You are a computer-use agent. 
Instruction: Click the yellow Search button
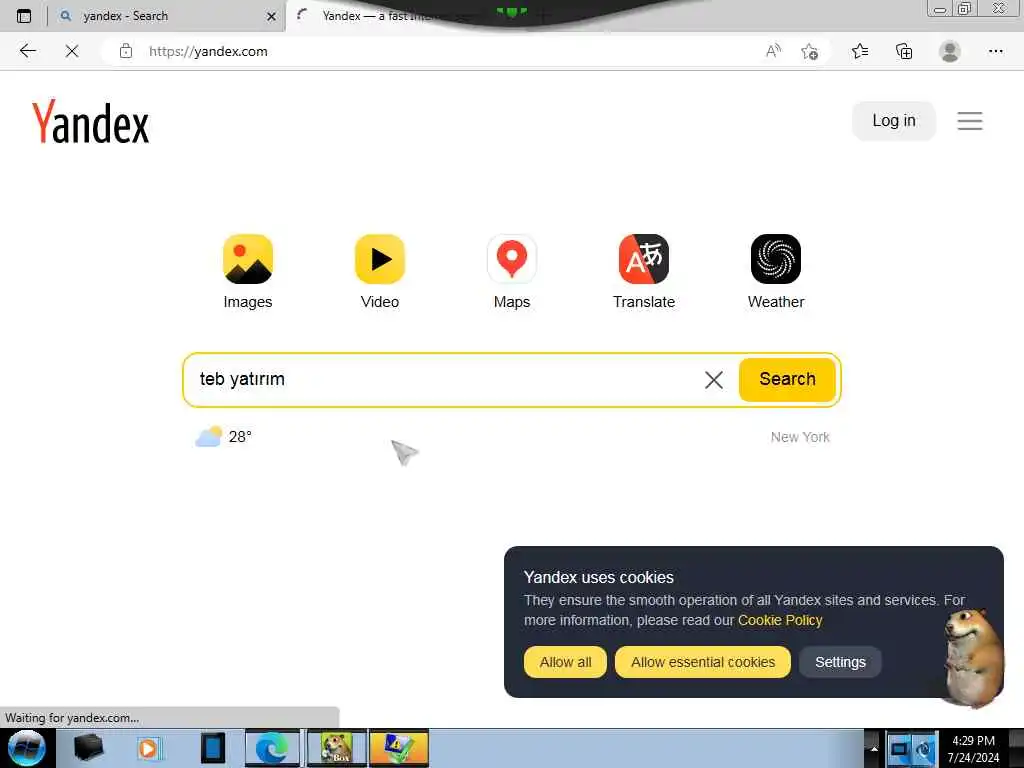(x=787, y=379)
